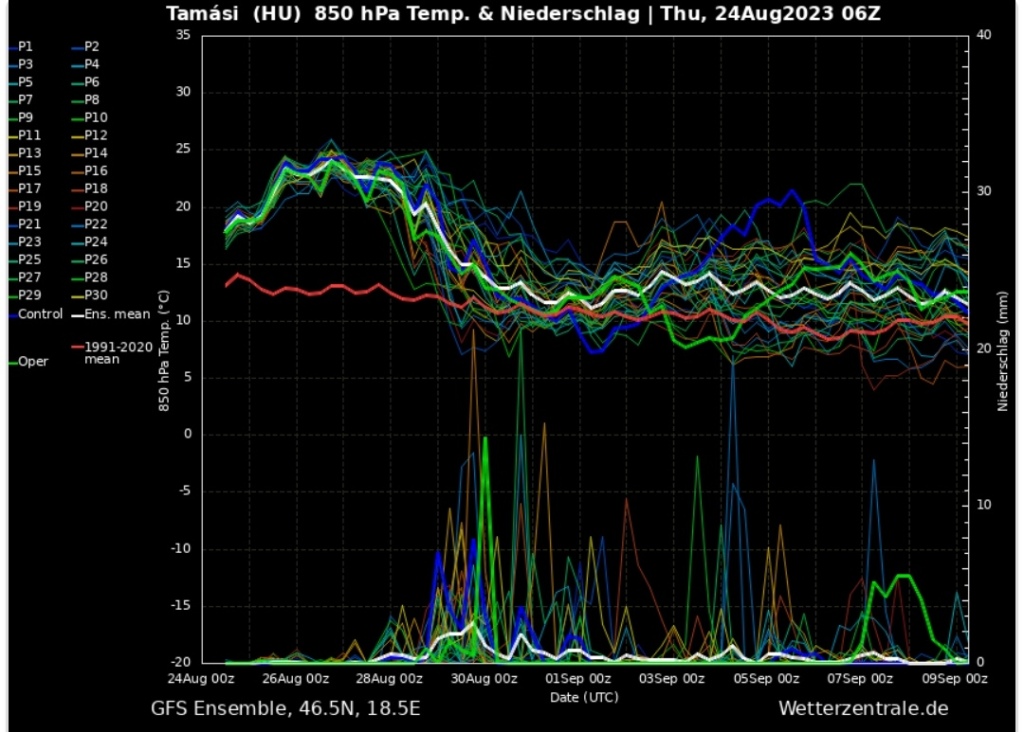Click the 30Aug 00z date tick label
Image resolution: width=1024 pixels, height=732 pixels.
pyautogui.click(x=484, y=678)
